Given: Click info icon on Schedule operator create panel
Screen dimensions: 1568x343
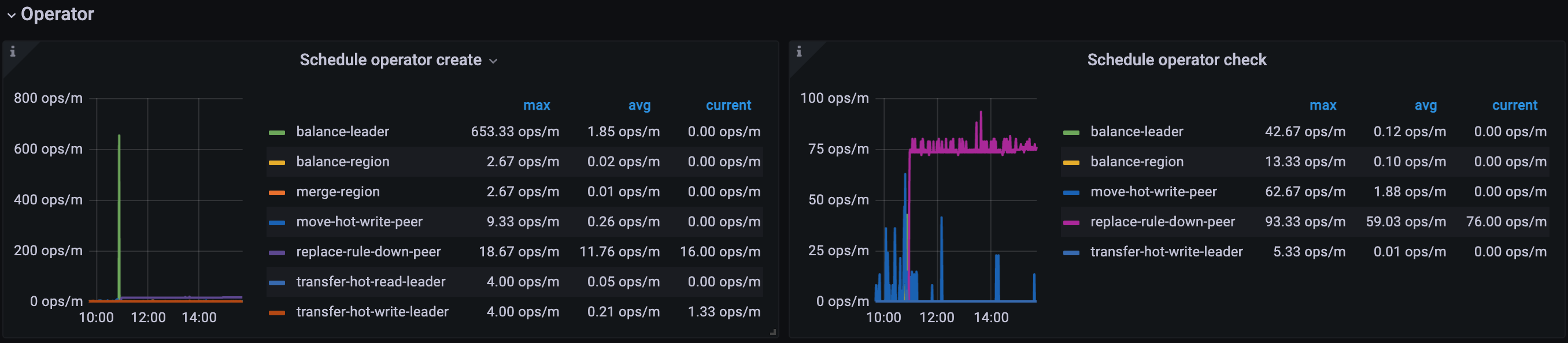Looking at the screenshot, I should (x=13, y=52).
